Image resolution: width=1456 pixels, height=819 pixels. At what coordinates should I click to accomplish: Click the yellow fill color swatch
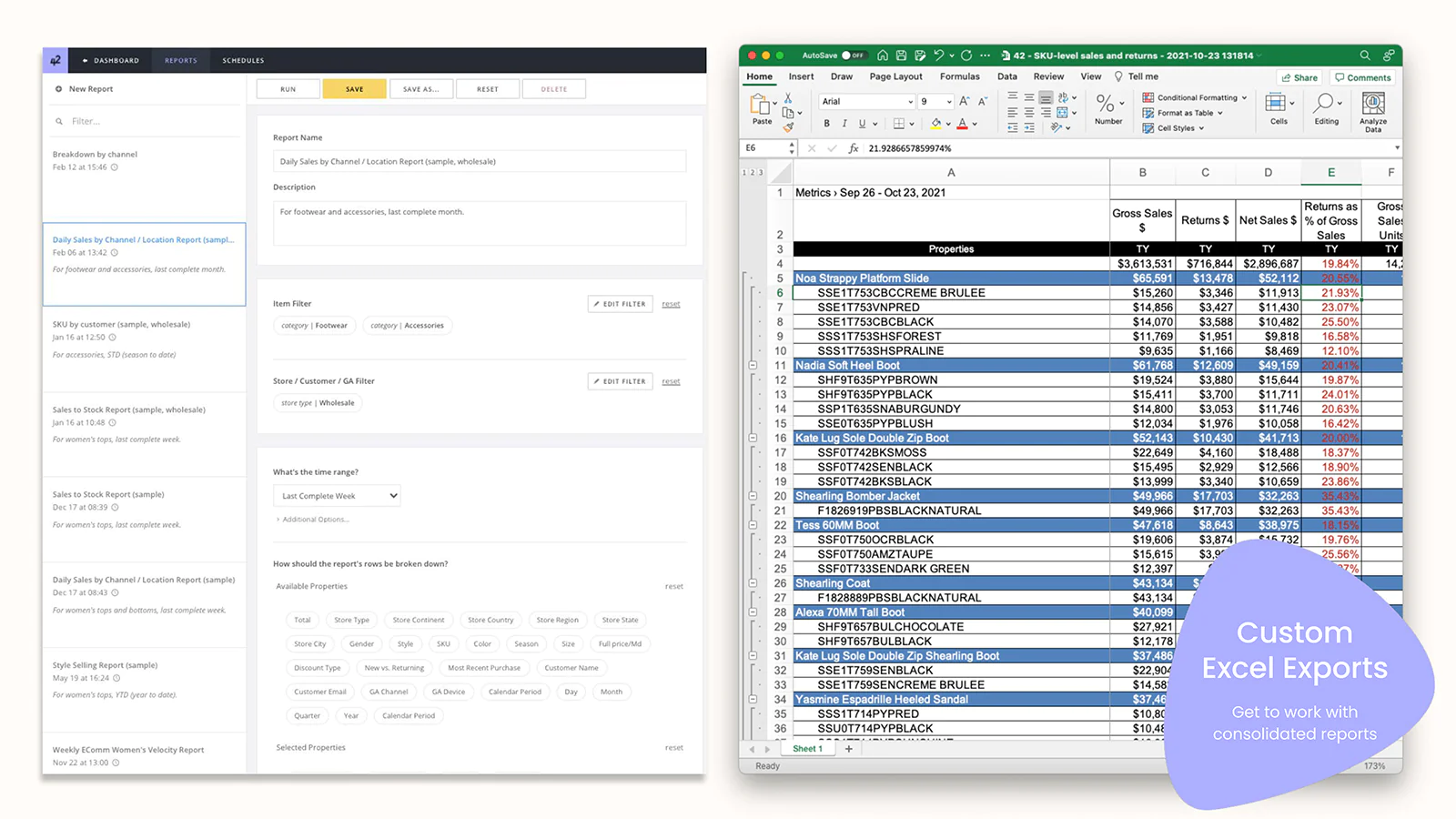tap(936, 124)
